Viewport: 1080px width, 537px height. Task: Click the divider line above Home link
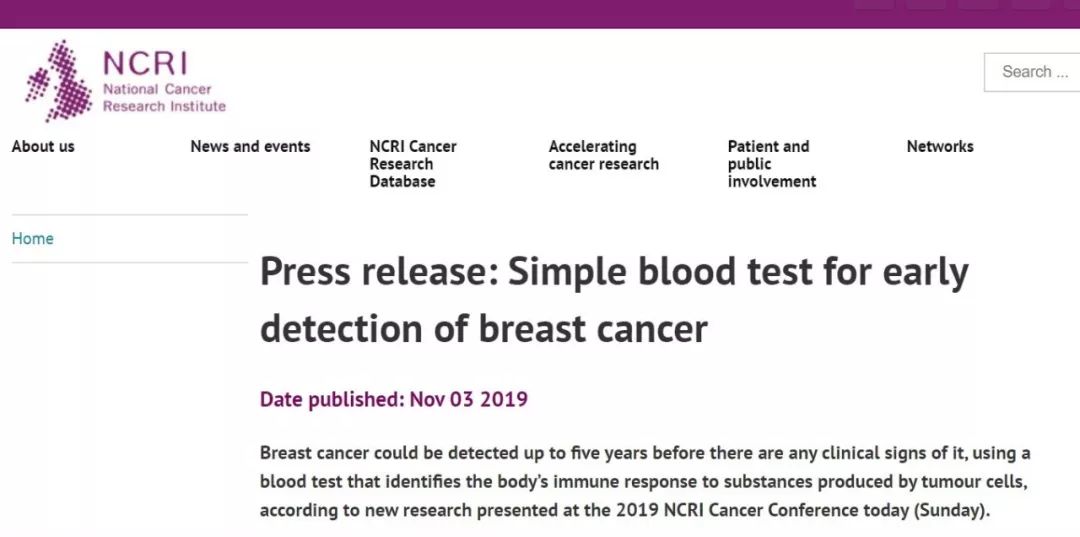pos(129,215)
